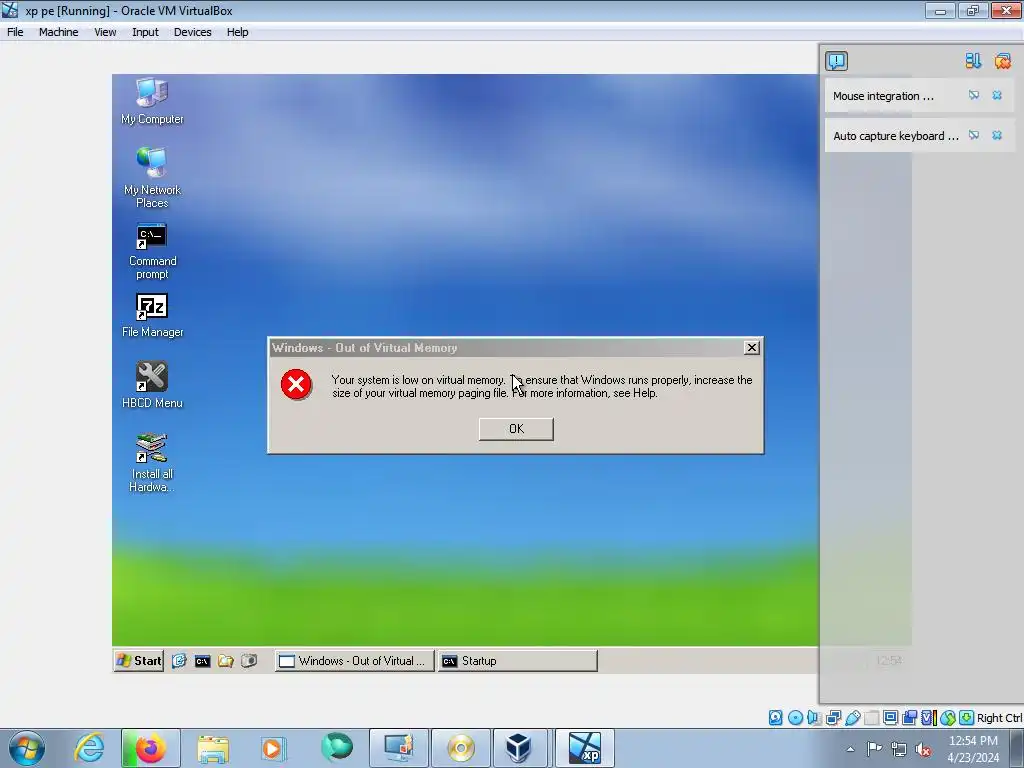This screenshot has width=1024, height=768.
Task: Click Mouse integration notification text
Action: point(883,96)
